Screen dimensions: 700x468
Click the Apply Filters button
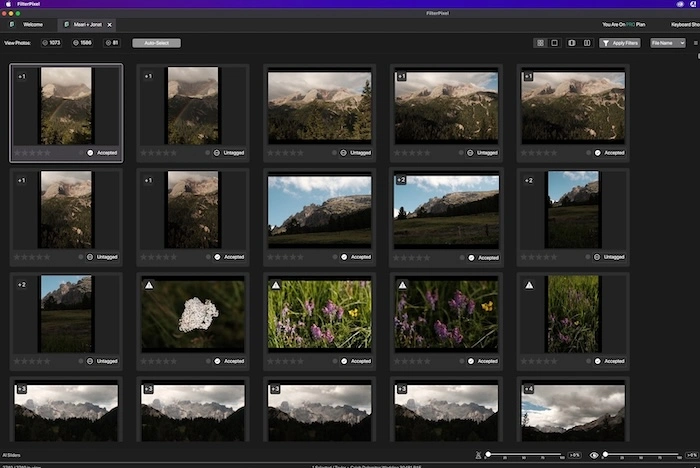pyautogui.click(x=619, y=43)
